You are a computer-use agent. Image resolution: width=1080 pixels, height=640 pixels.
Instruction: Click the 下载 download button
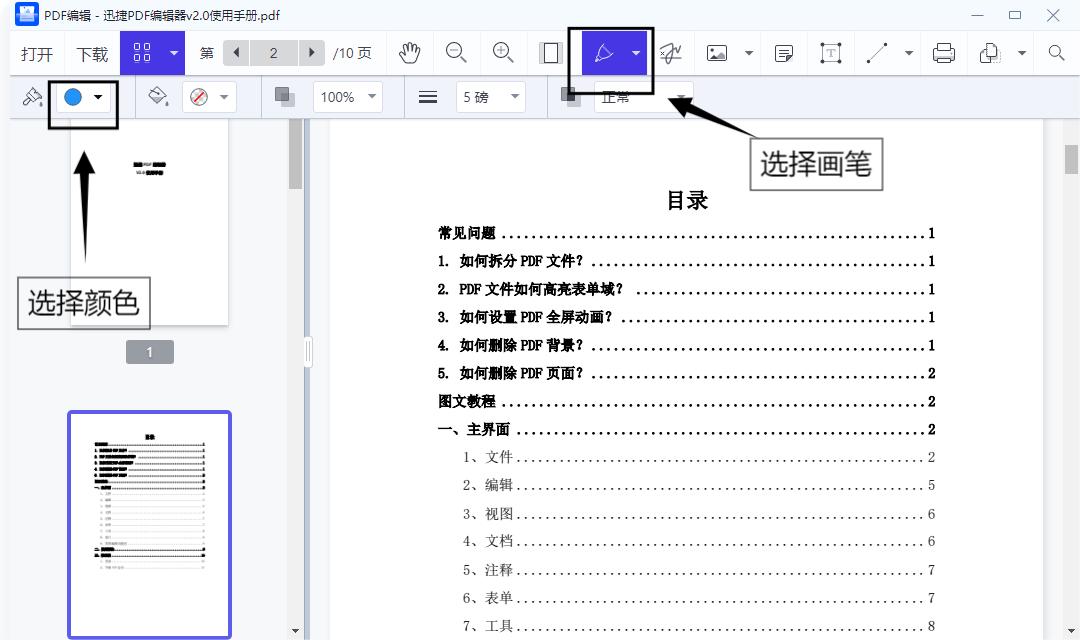click(91, 52)
